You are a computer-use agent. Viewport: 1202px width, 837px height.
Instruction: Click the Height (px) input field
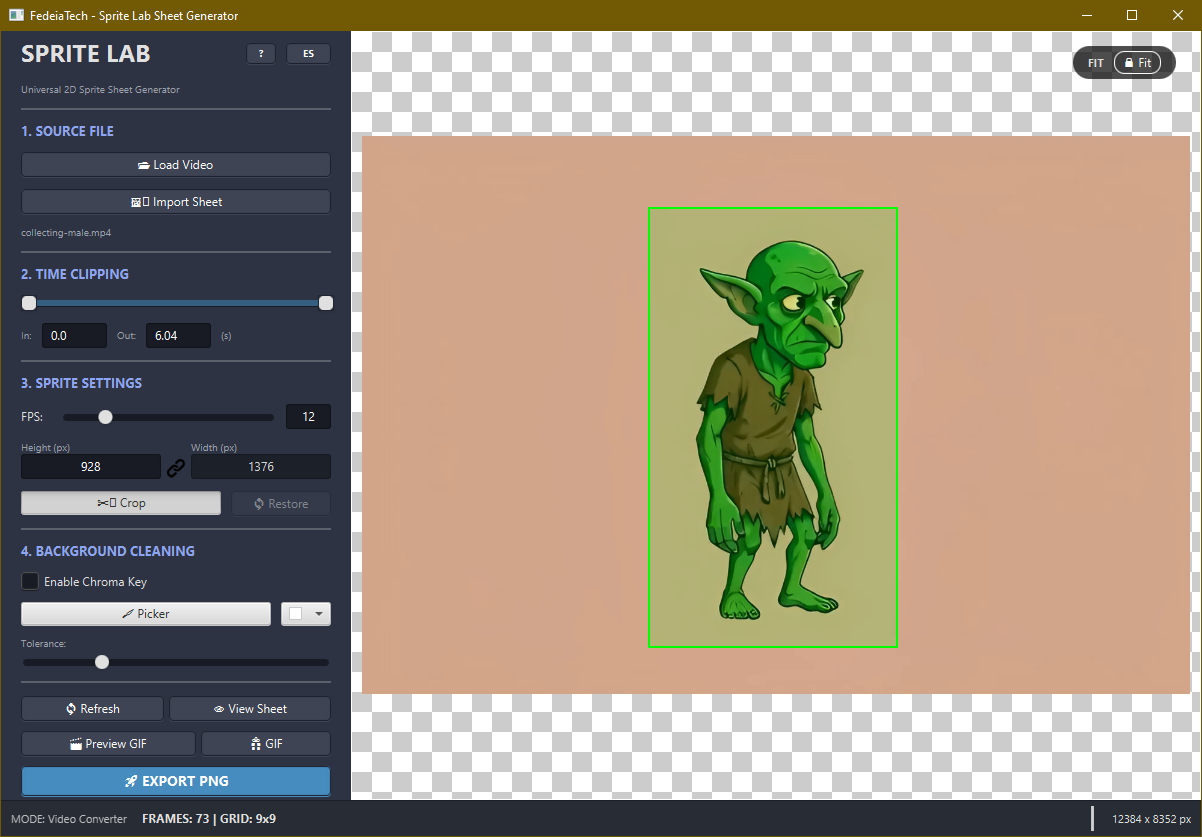click(91, 467)
